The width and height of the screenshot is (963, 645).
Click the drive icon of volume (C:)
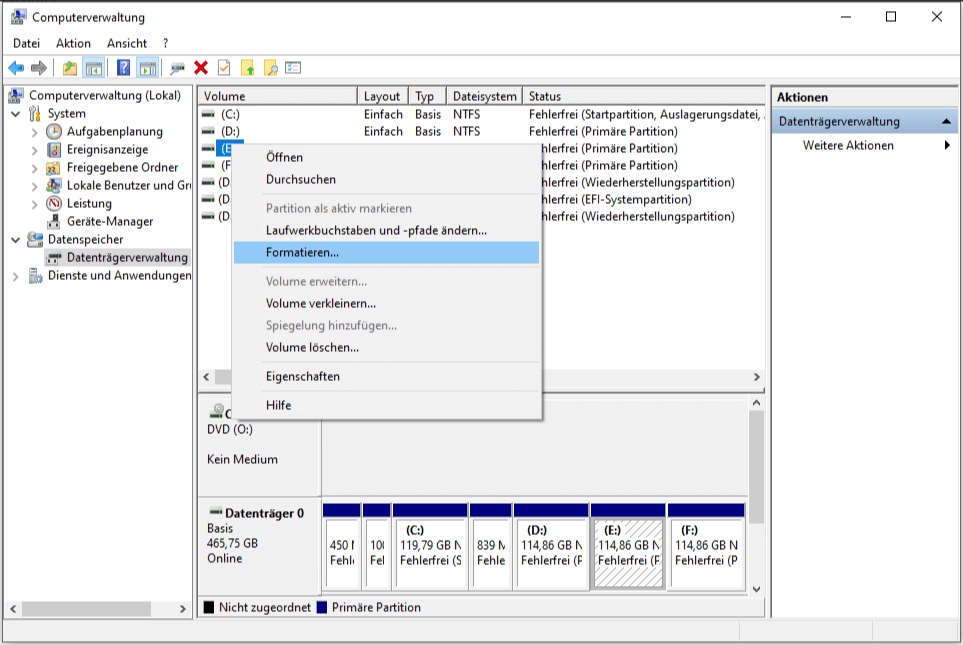click(209, 114)
